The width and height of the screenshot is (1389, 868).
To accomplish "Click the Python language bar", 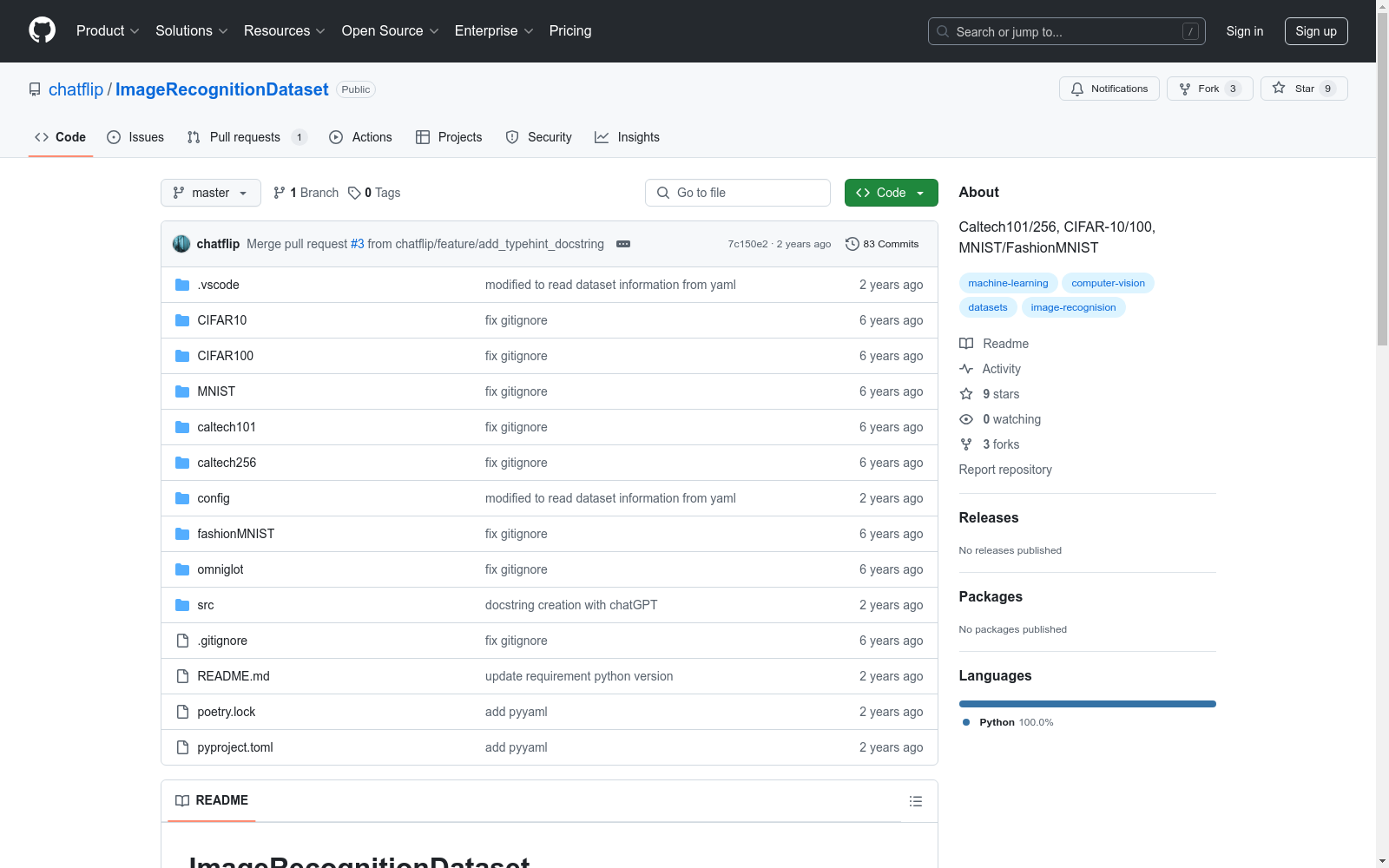I will point(1088,704).
